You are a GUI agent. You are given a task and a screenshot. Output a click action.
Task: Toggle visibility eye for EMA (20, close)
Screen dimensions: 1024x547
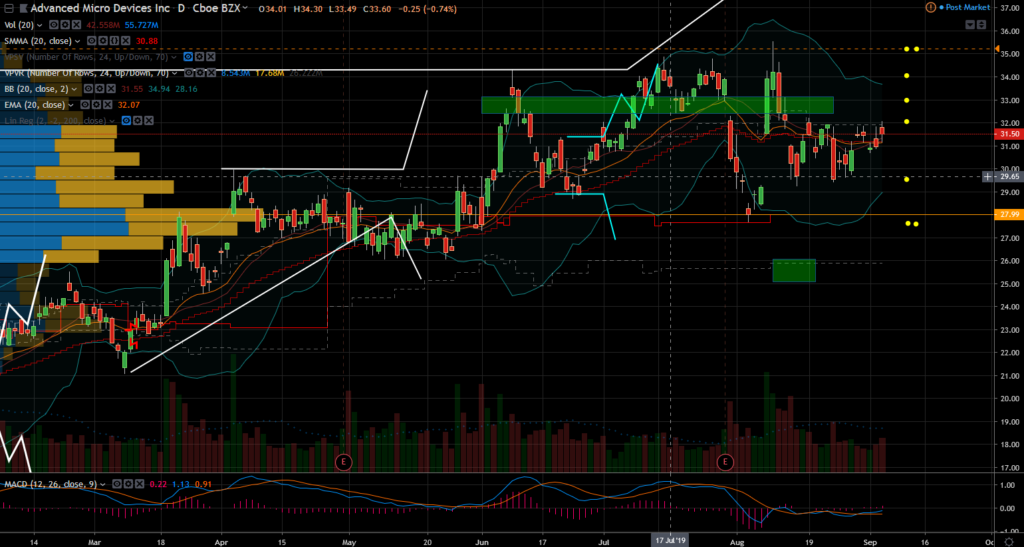click(x=85, y=104)
